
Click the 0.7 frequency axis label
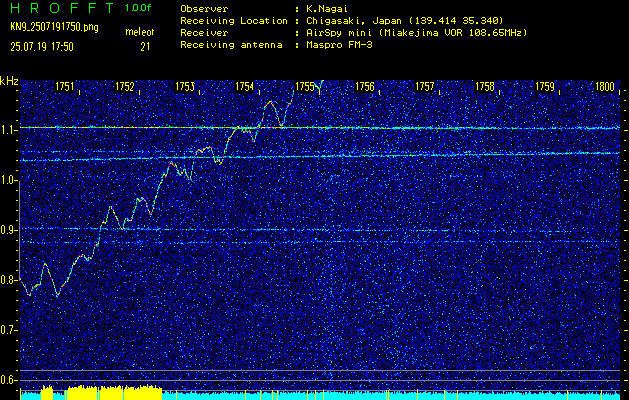8,330
